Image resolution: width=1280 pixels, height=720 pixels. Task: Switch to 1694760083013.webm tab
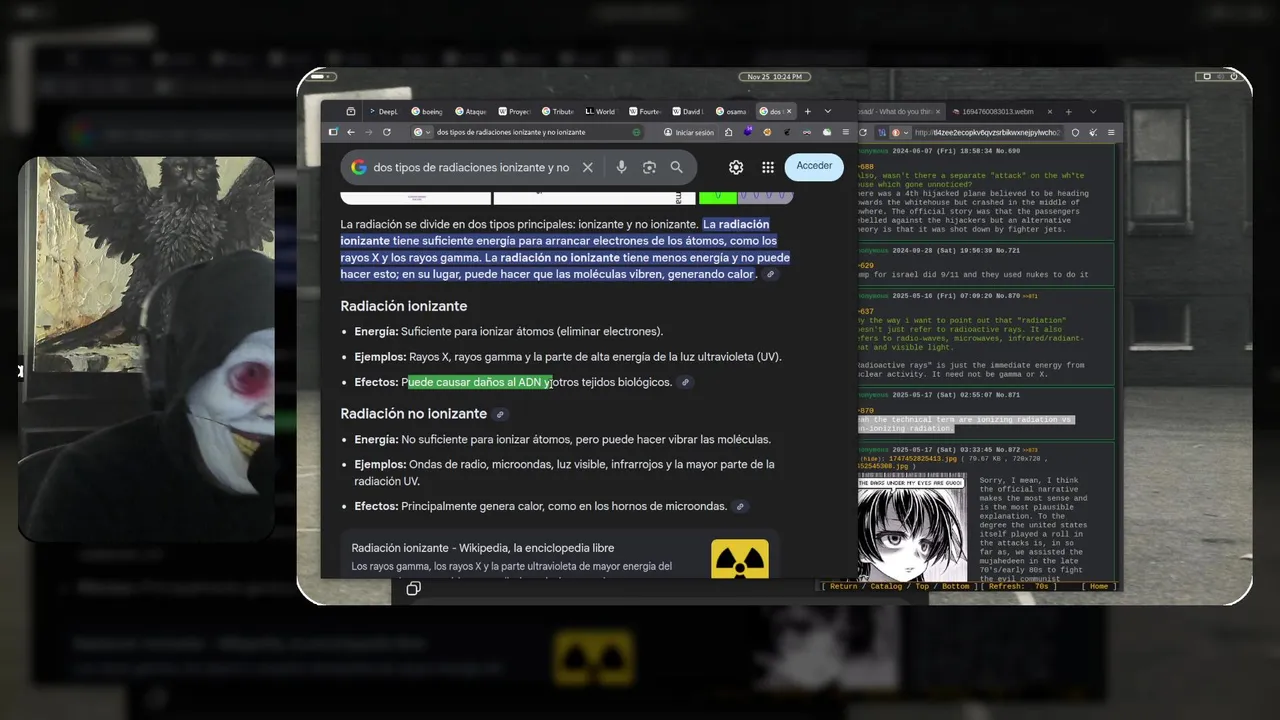coord(998,111)
